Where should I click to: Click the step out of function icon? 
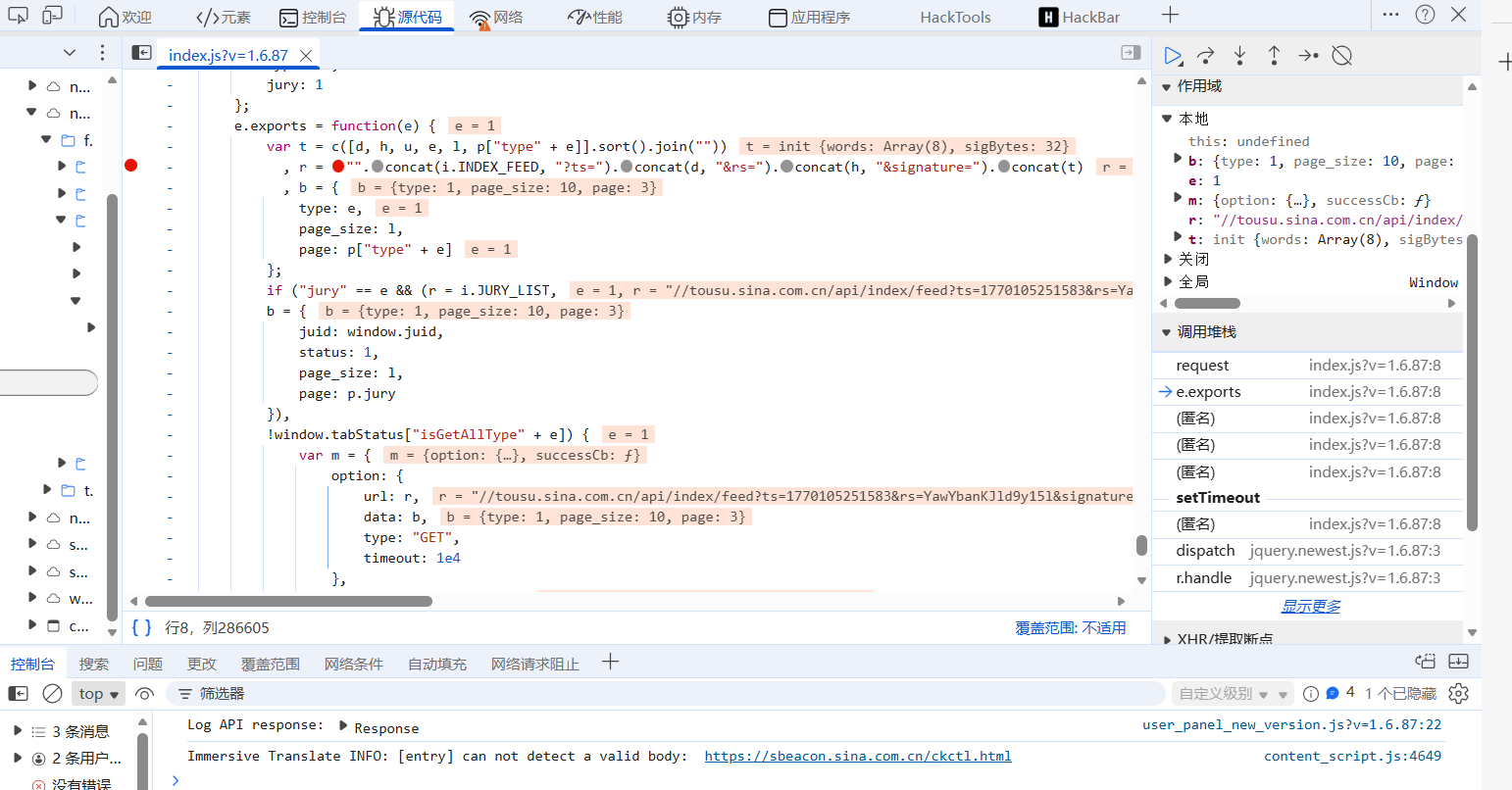pos(1274,56)
